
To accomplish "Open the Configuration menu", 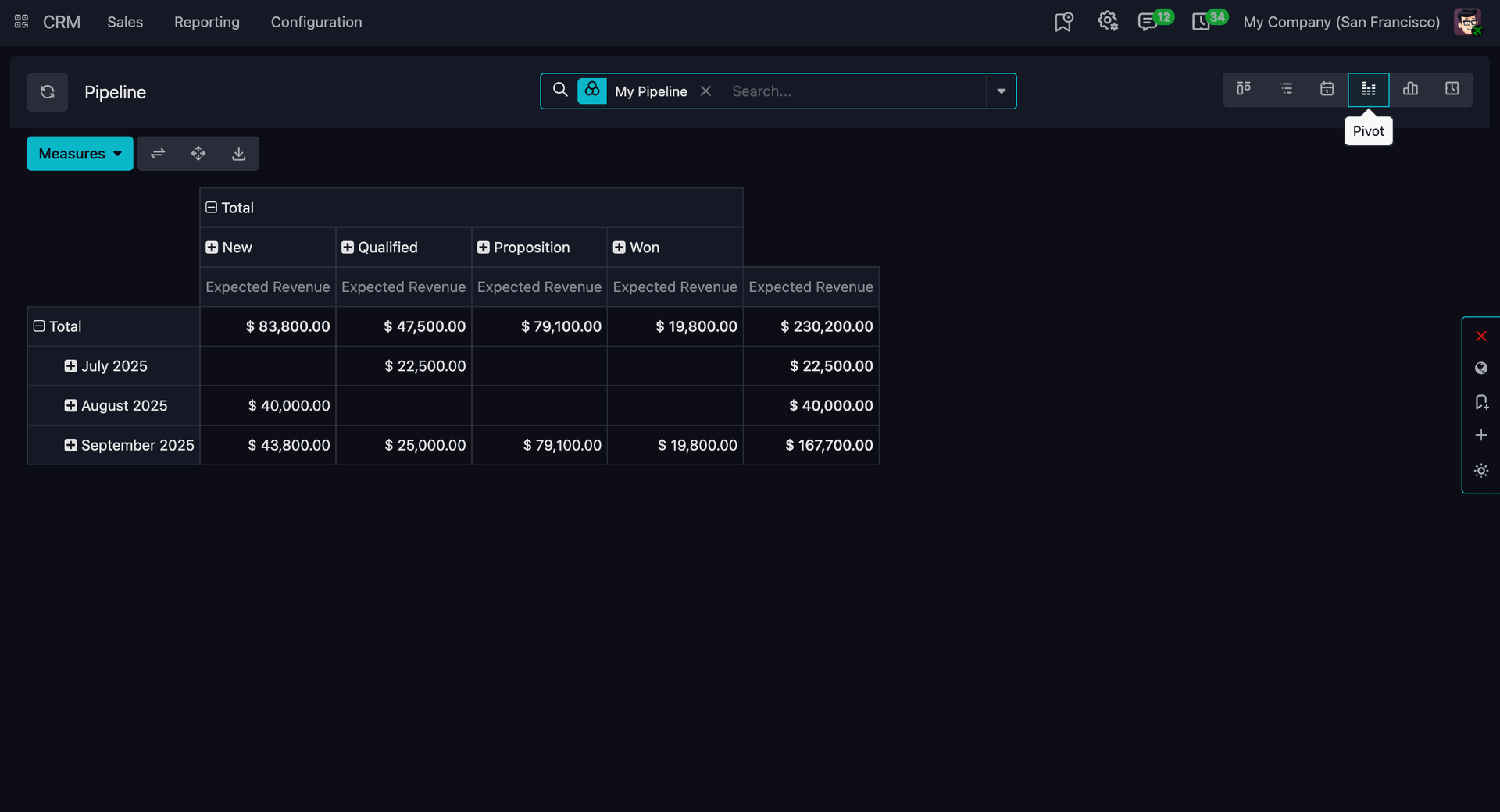I will pyautogui.click(x=316, y=22).
